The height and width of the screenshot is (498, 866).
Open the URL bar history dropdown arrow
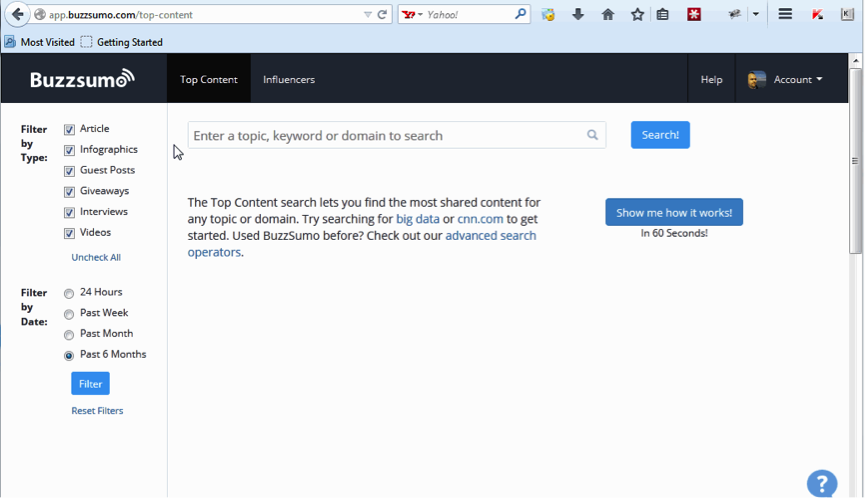pos(367,15)
